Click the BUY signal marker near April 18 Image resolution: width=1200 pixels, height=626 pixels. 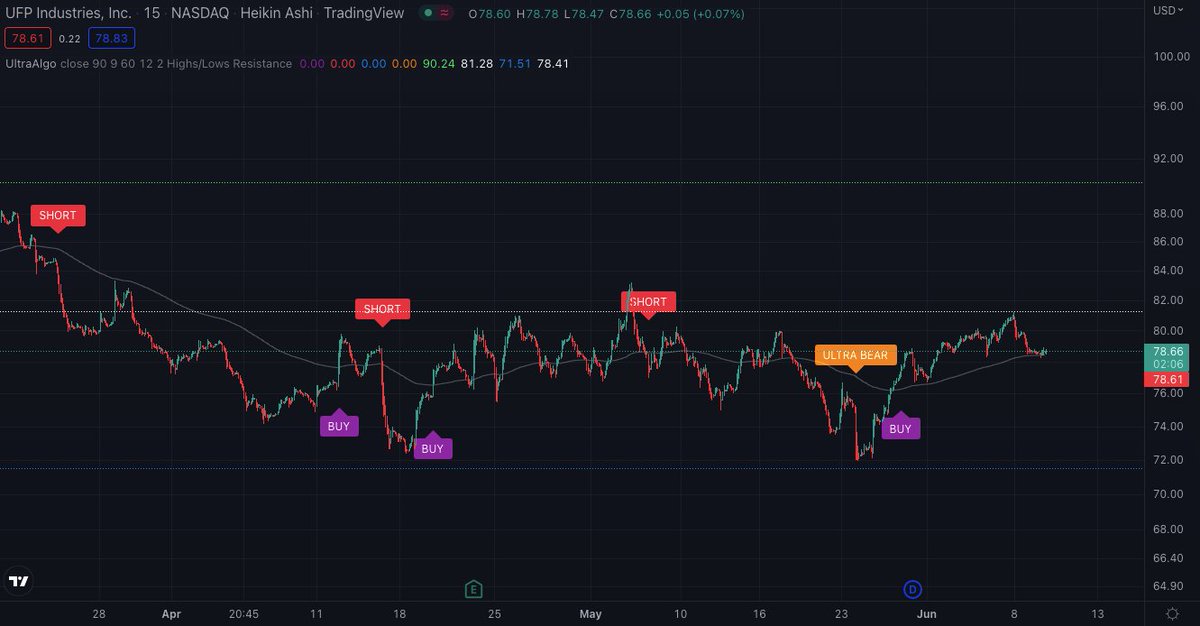pos(432,448)
